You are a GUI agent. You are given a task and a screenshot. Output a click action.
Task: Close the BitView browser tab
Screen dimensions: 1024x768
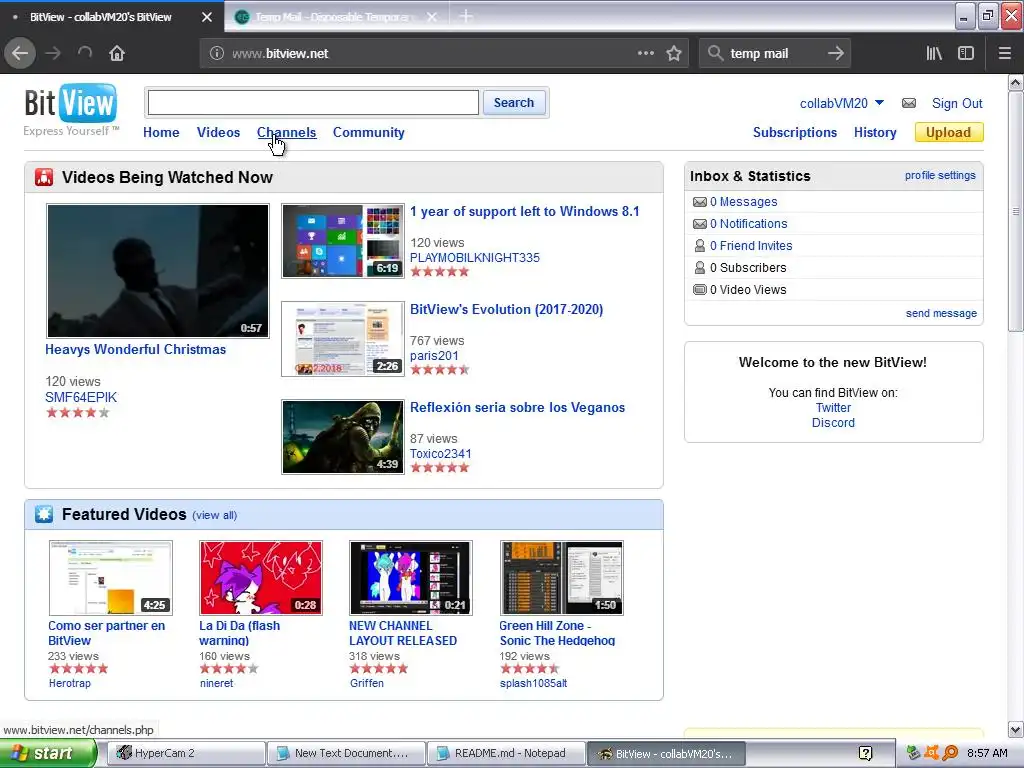pyautogui.click(x=207, y=17)
